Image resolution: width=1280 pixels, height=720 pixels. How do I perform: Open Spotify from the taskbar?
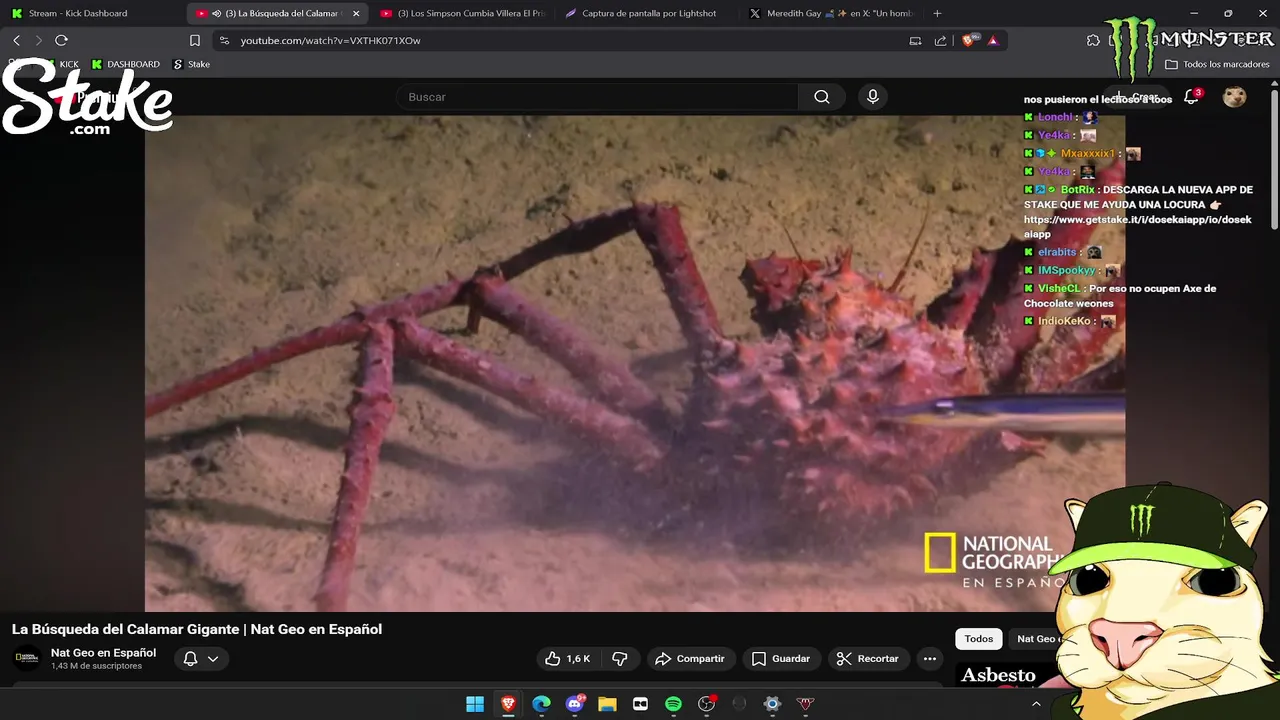tap(673, 704)
